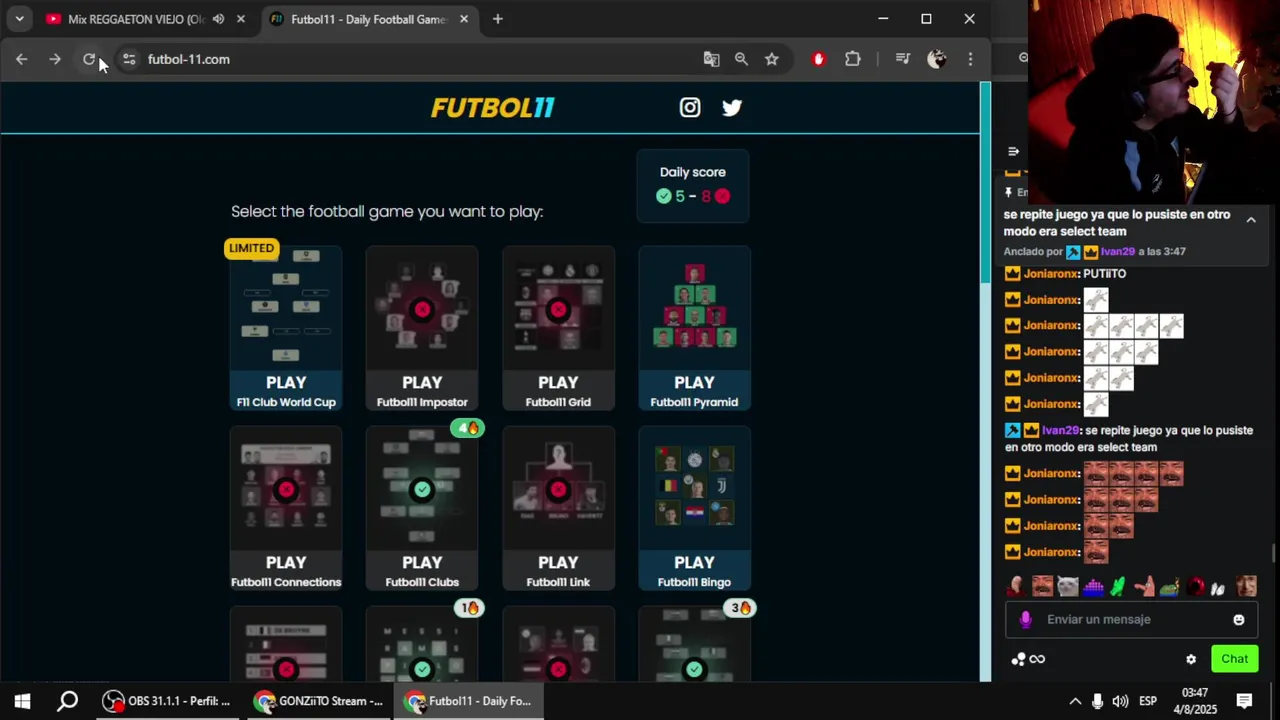
Task: Open the media control icon in toolbar
Action: pos(903,59)
